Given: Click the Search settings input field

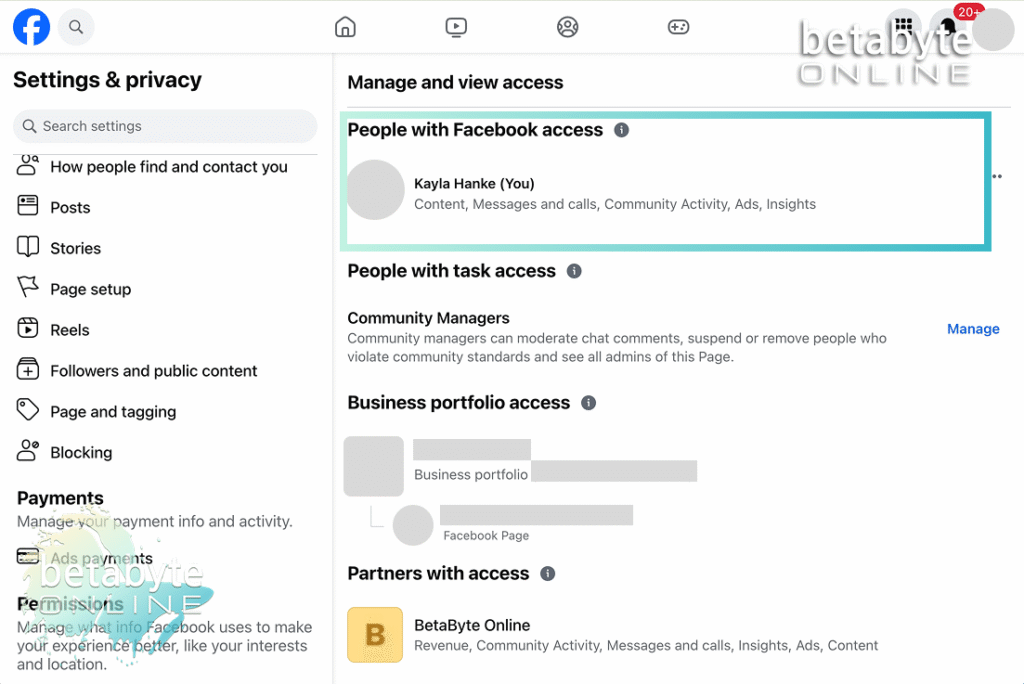Looking at the screenshot, I should click(x=165, y=126).
